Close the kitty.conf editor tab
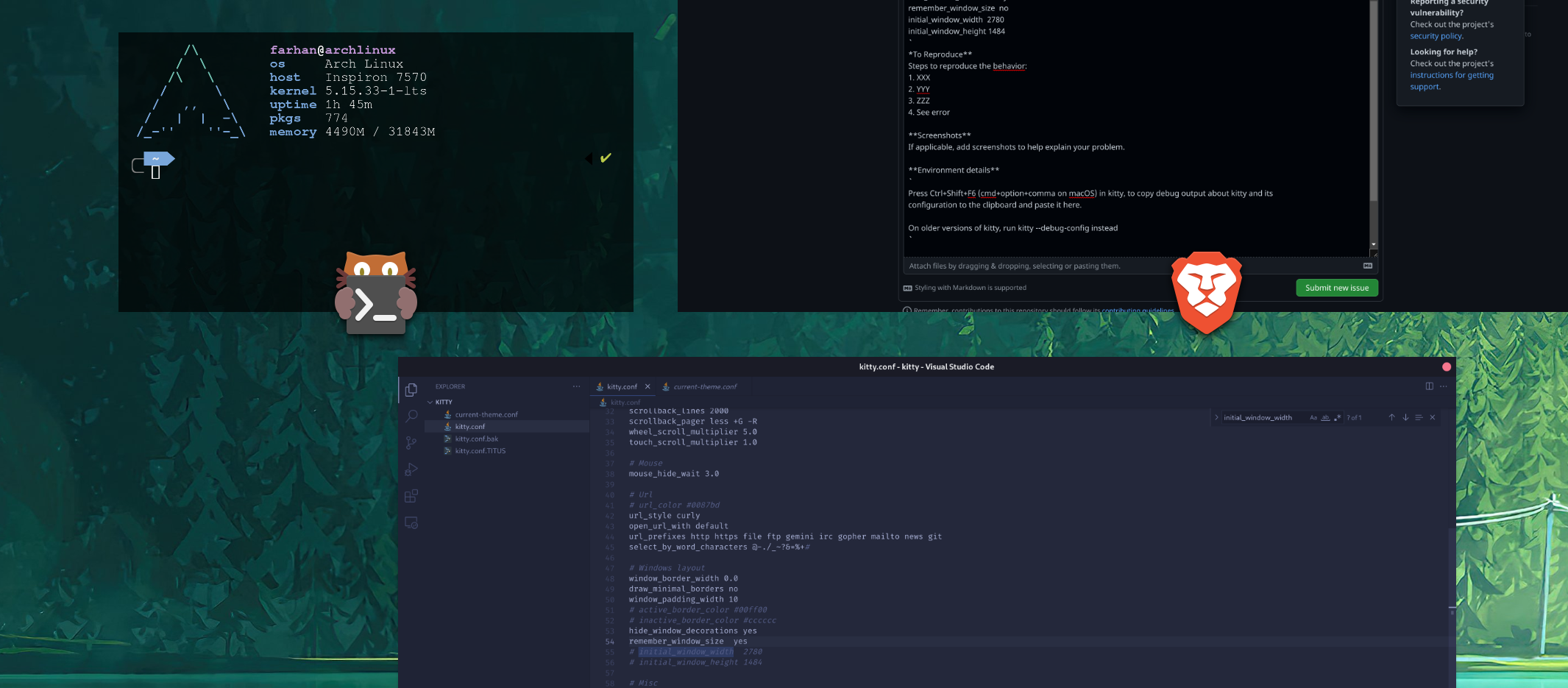This screenshot has height=688, width=1568. coord(648,386)
